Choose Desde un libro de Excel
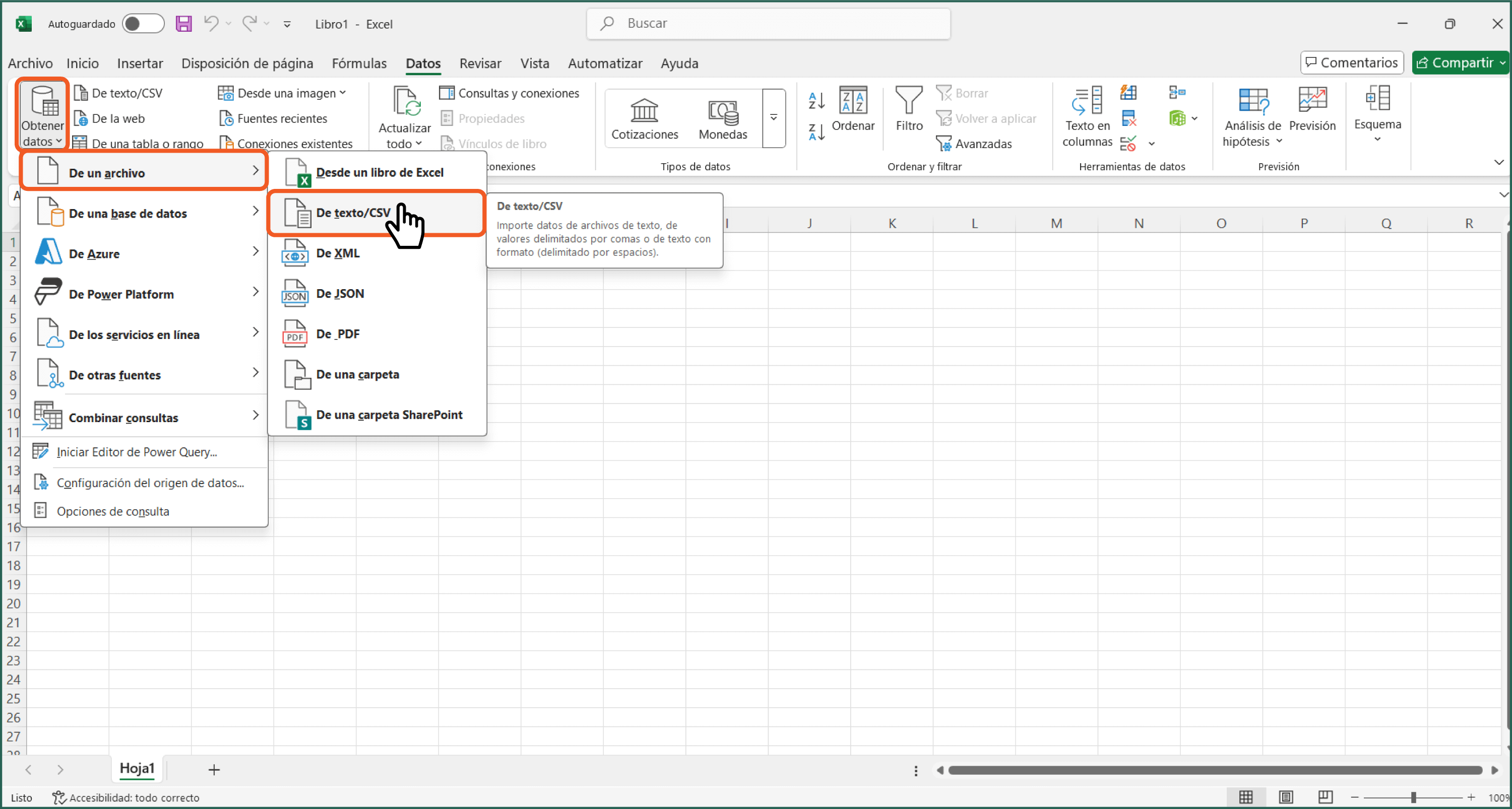This screenshot has width=1512, height=809. pyautogui.click(x=377, y=172)
